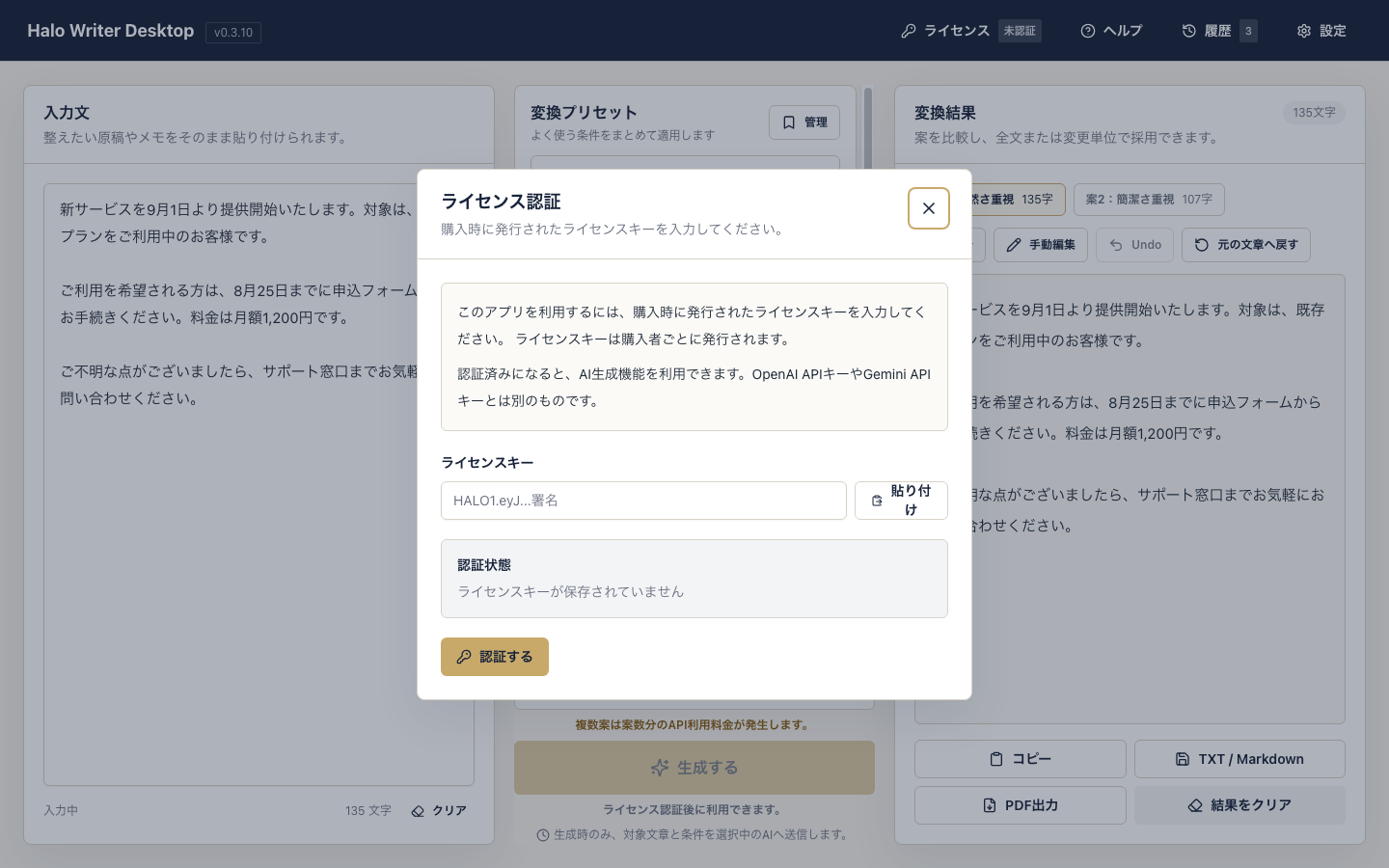Viewport: 1389px width, 868px height.
Task: Click the ライセンス認証後に利用できます note
Action: (694, 810)
